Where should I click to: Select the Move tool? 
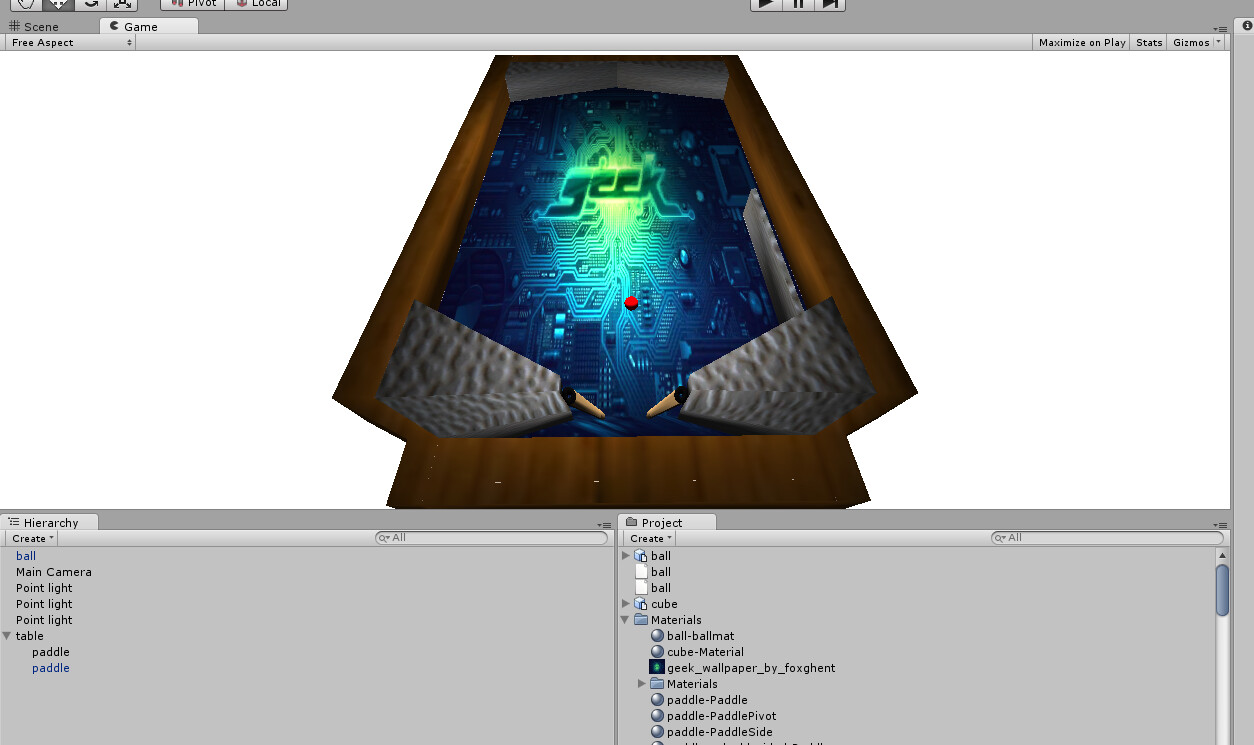pyautogui.click(x=56, y=5)
